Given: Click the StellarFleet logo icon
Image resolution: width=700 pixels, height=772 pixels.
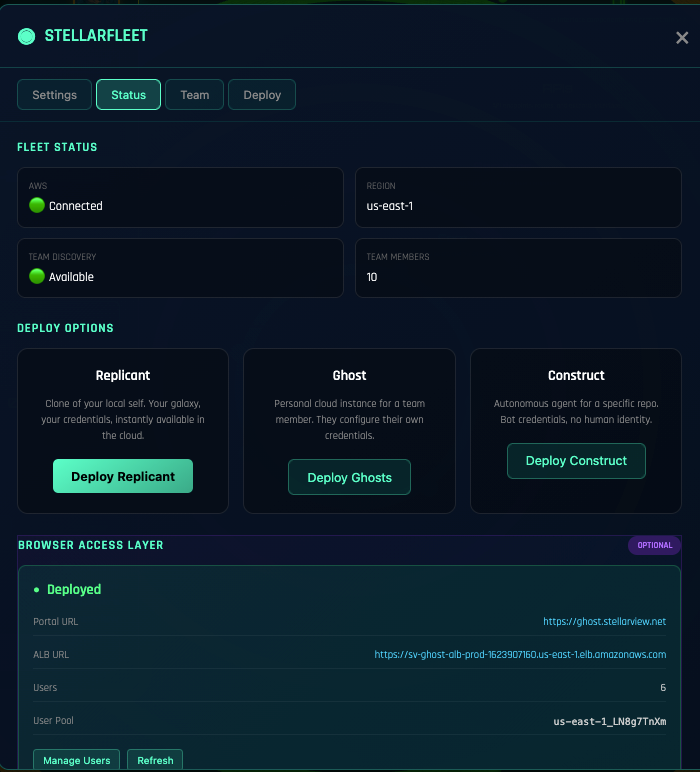Looking at the screenshot, I should pyautogui.click(x=26, y=36).
